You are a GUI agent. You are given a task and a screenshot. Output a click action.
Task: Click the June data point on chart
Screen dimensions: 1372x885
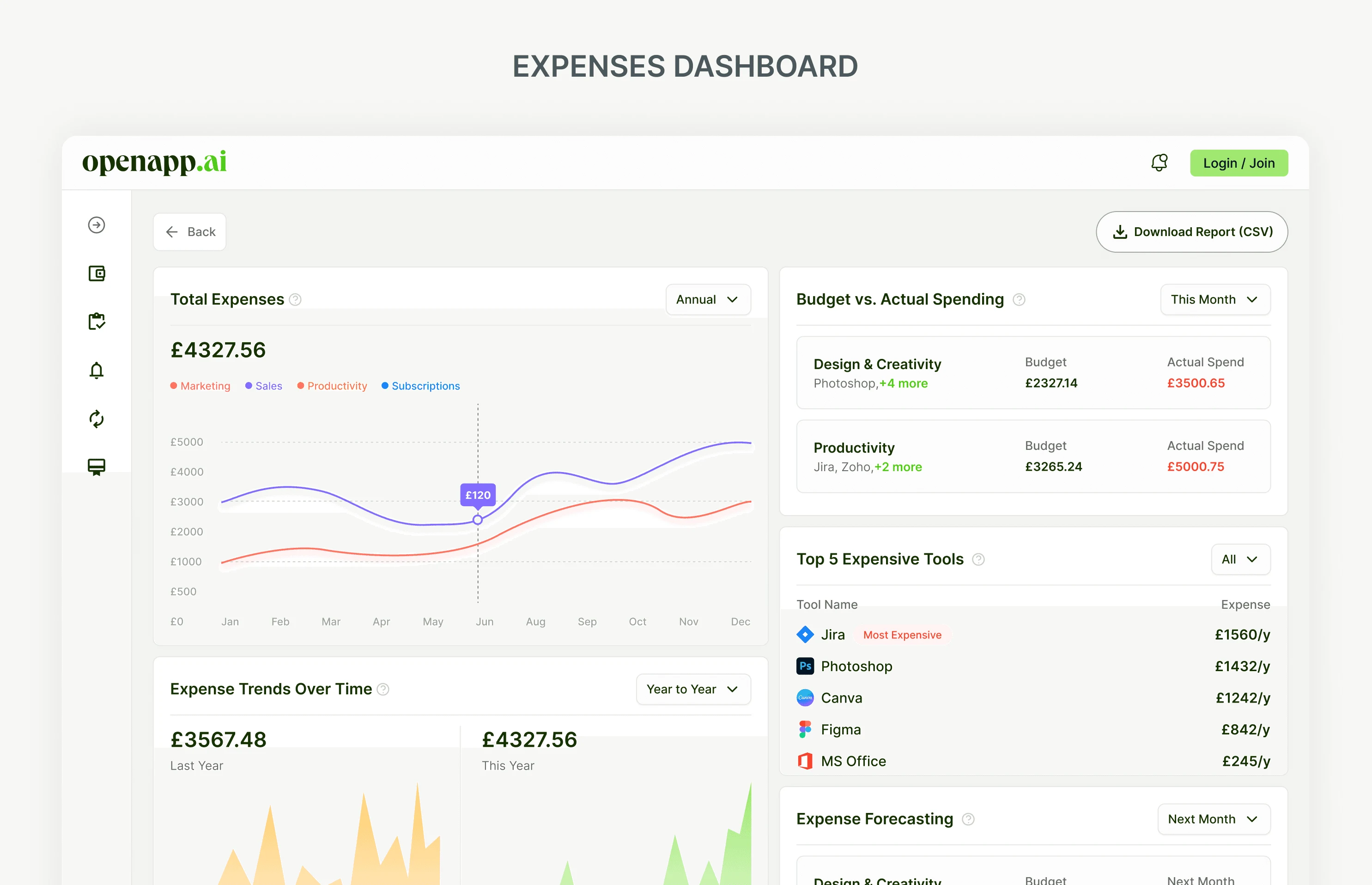point(478,520)
